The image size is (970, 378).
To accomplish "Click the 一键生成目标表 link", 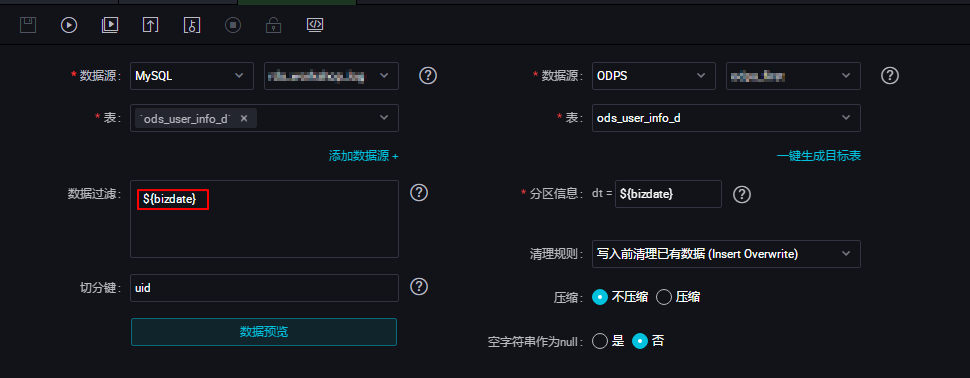I will pos(818,156).
